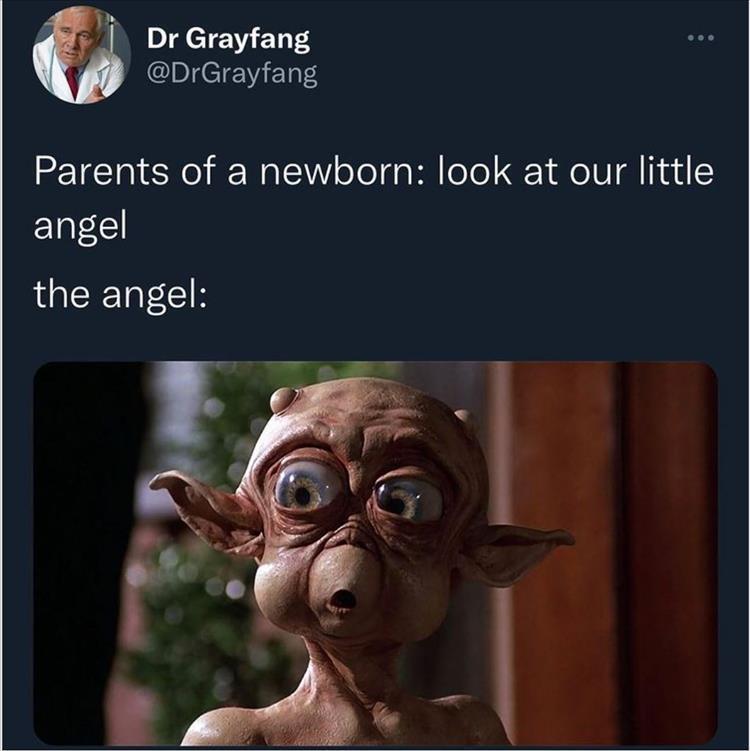Open the three-dot more options menu
The image size is (750, 751).
(701, 37)
